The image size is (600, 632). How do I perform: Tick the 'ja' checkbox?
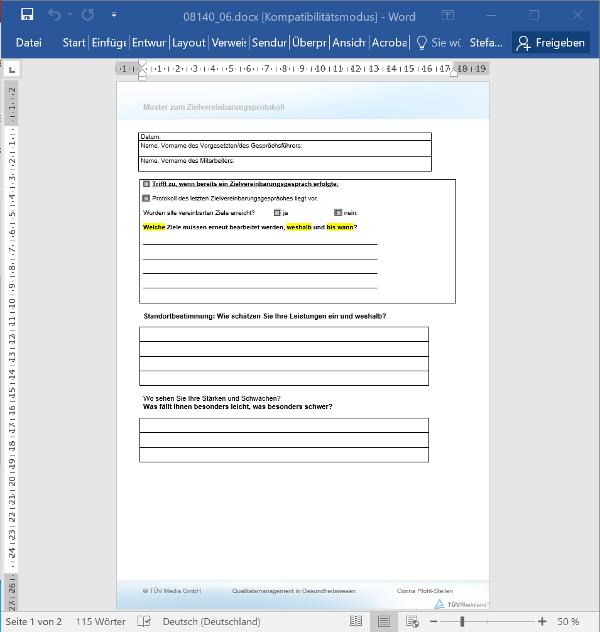coord(277,212)
